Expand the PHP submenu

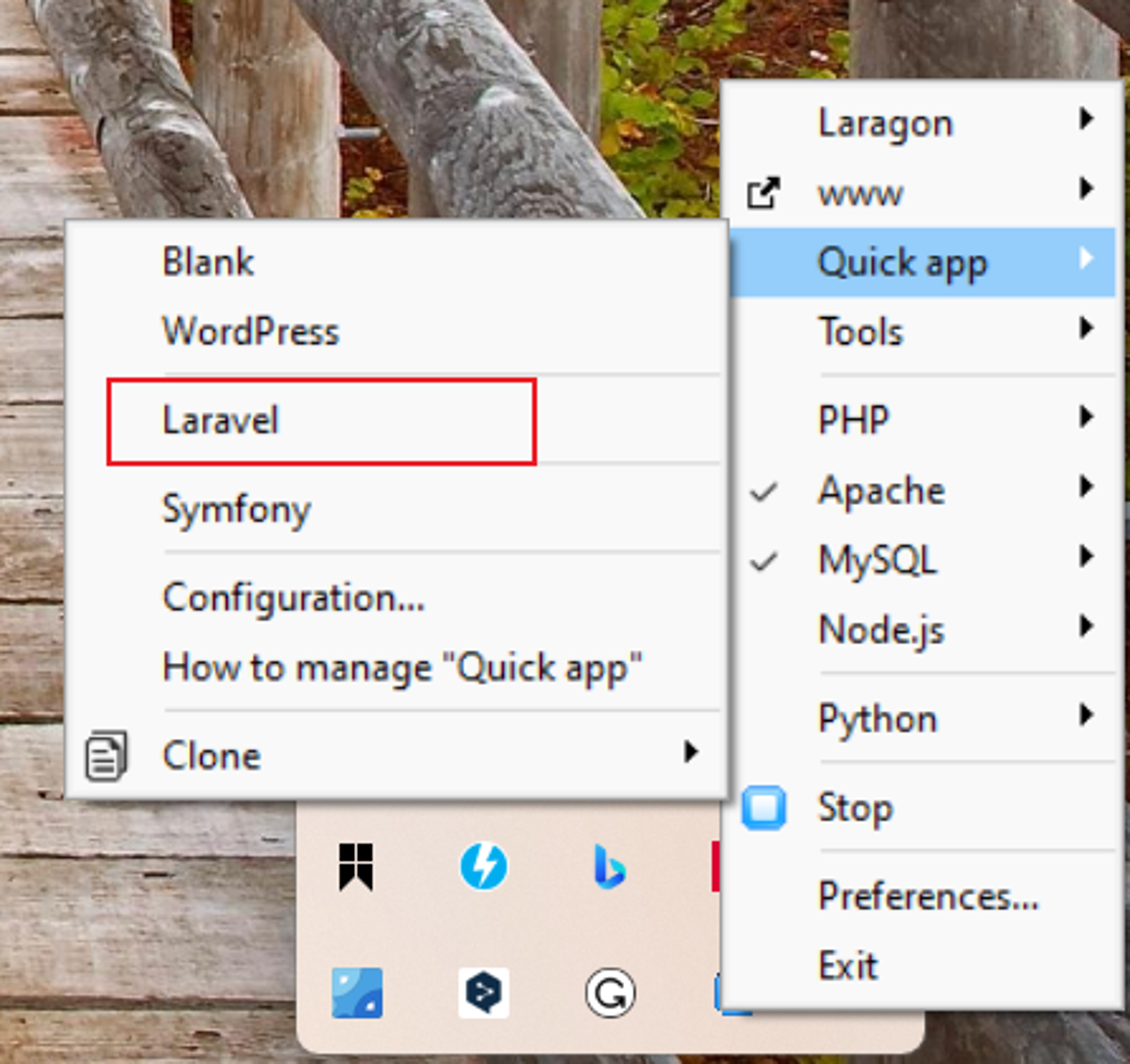922,419
